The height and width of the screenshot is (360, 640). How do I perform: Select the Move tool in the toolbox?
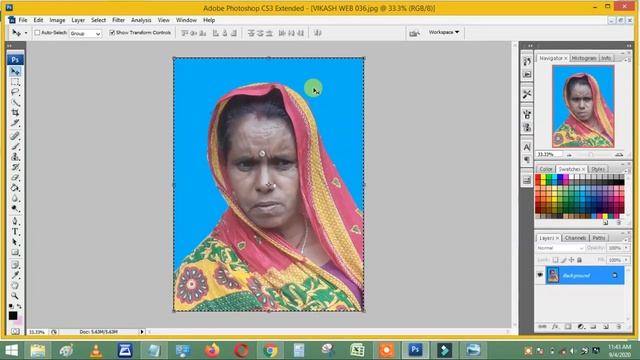pyautogui.click(x=15, y=72)
